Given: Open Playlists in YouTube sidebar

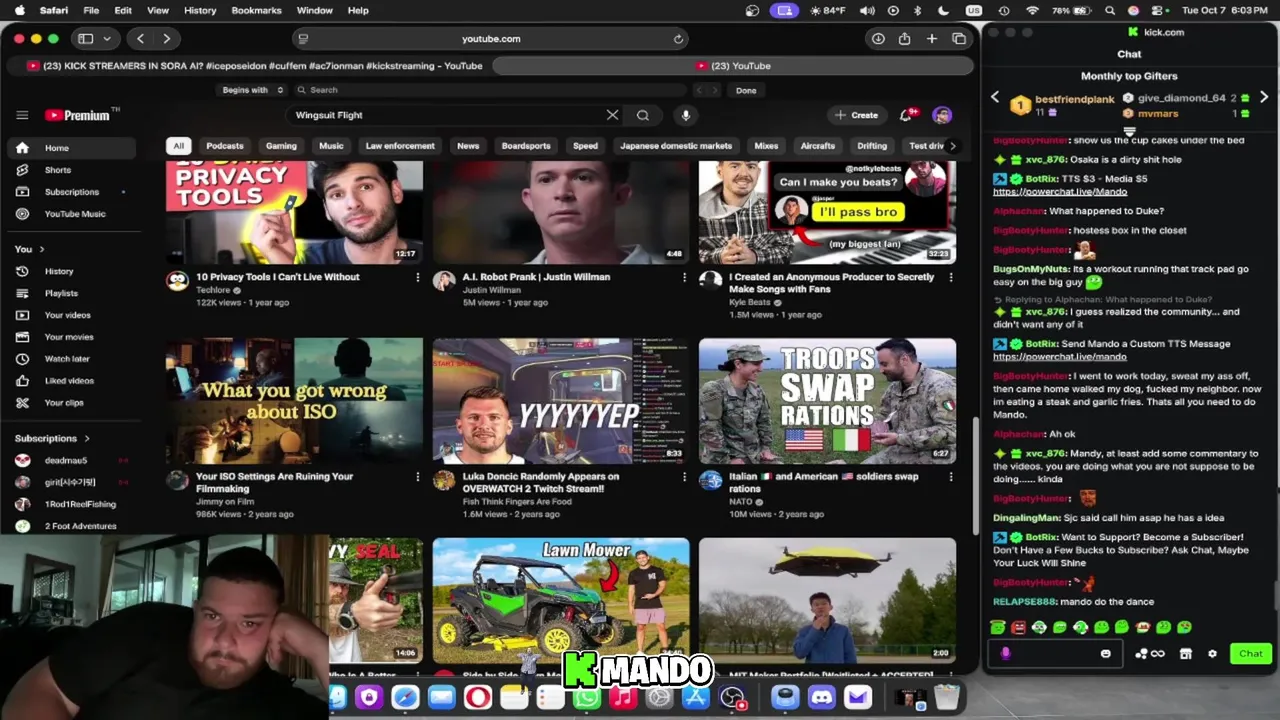Looking at the screenshot, I should pyautogui.click(x=60, y=293).
